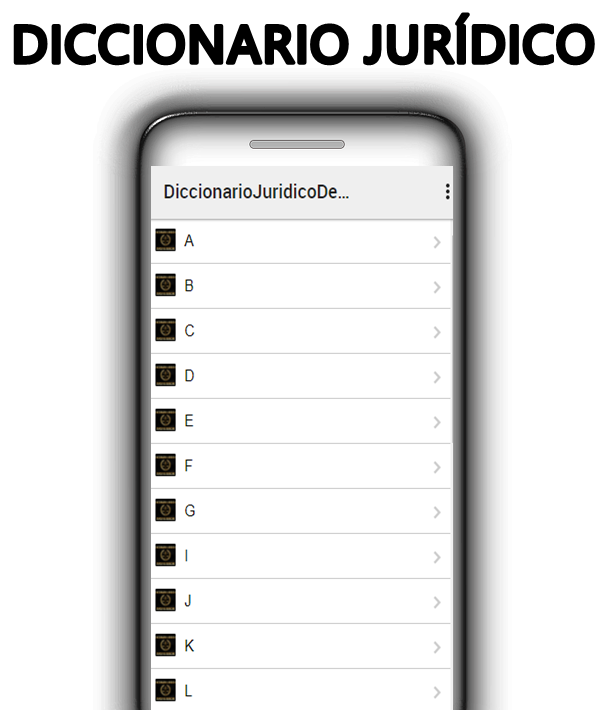Select the letter I text label

(x=187, y=556)
